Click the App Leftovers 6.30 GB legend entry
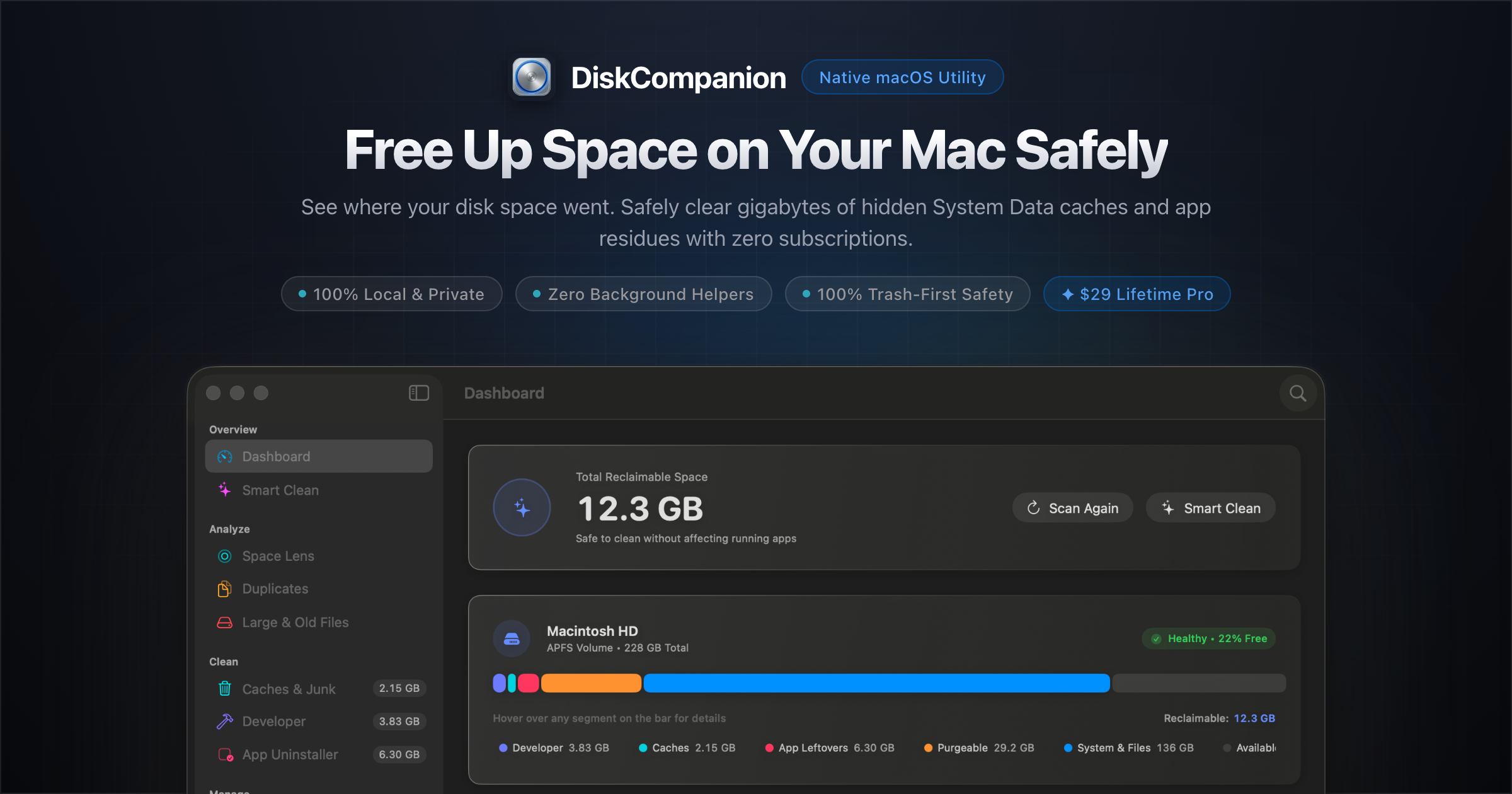 click(829, 748)
